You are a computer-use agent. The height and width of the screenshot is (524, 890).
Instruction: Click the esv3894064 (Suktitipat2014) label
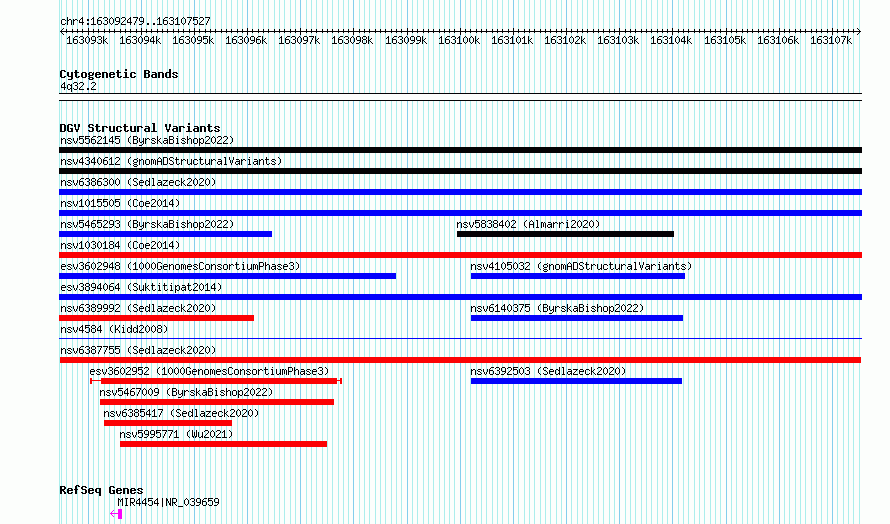[141, 287]
